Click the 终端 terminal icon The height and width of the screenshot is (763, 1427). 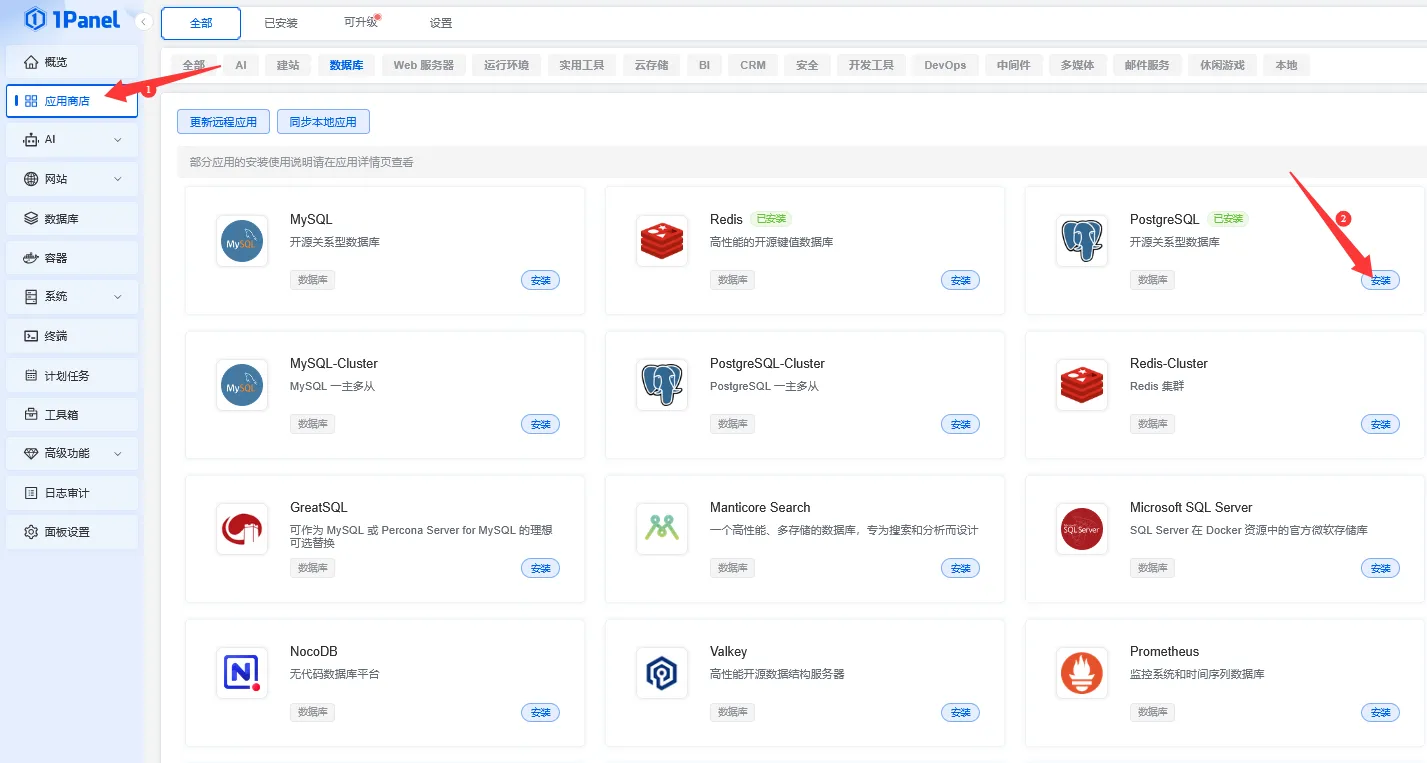tap(32, 336)
